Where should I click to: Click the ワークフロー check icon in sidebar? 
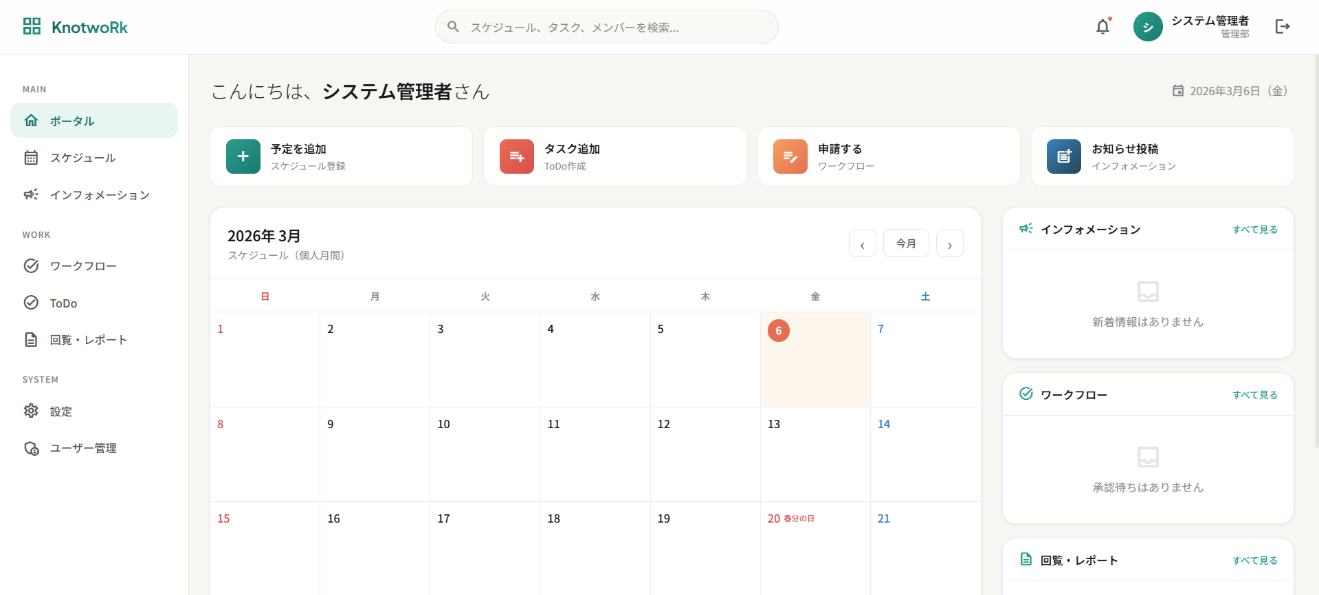[31, 266]
